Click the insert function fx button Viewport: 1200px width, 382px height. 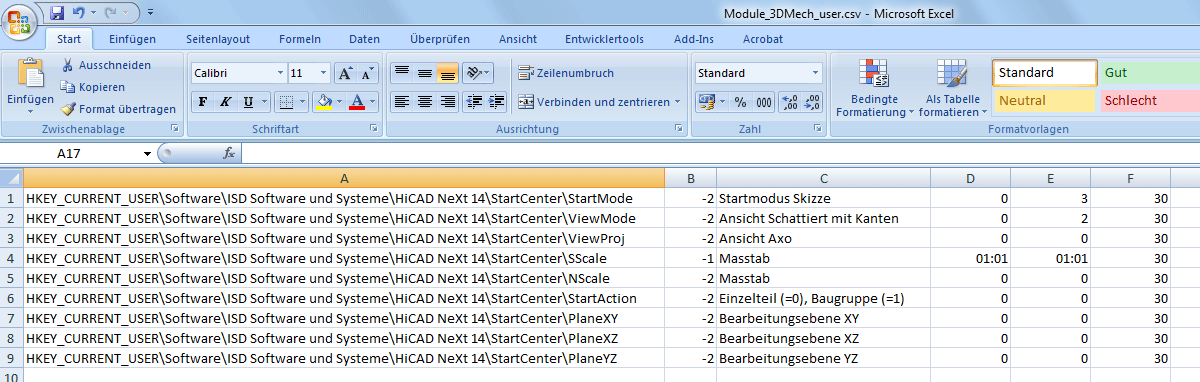[229, 153]
